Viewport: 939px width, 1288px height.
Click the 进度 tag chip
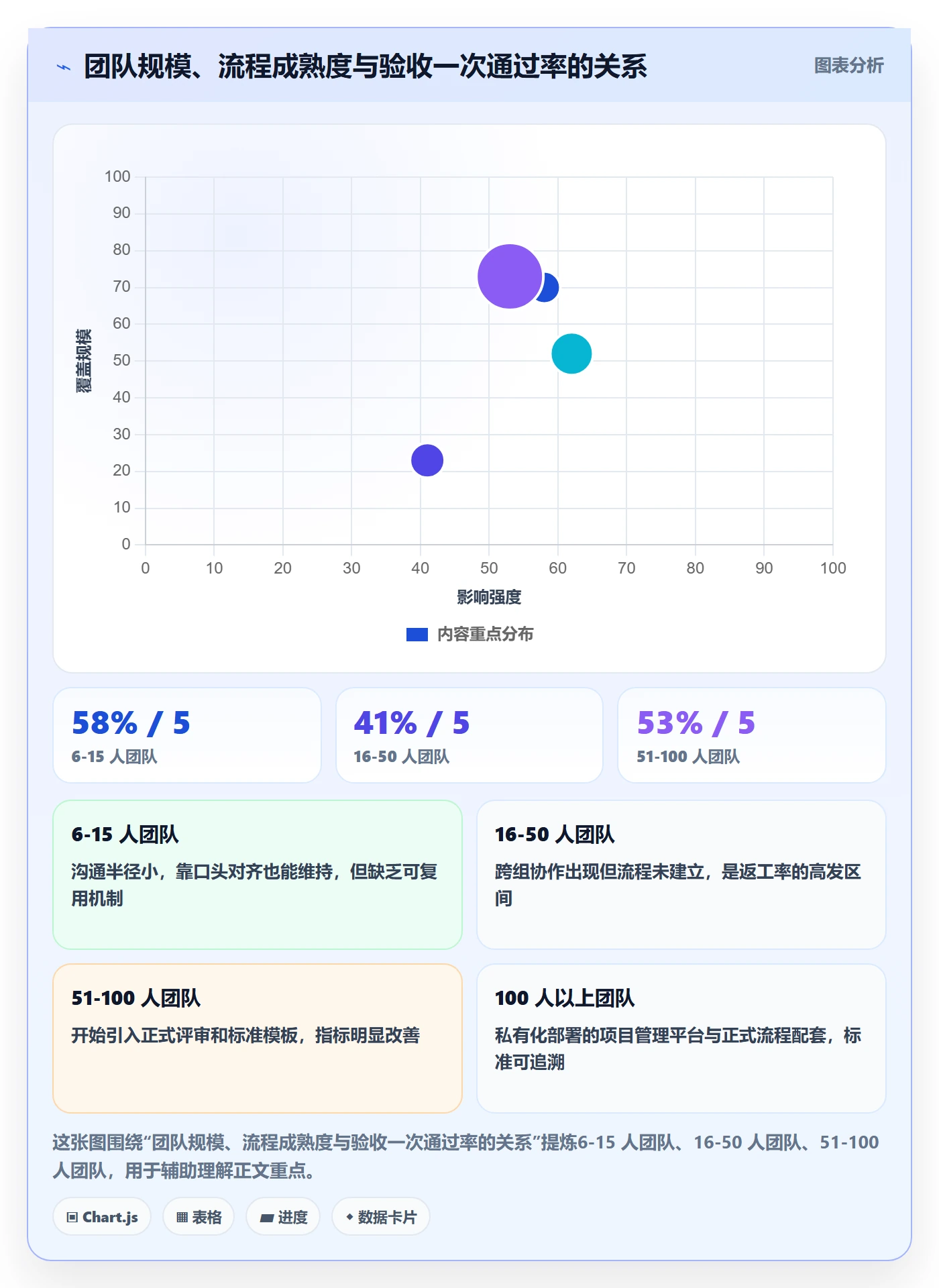283,1217
